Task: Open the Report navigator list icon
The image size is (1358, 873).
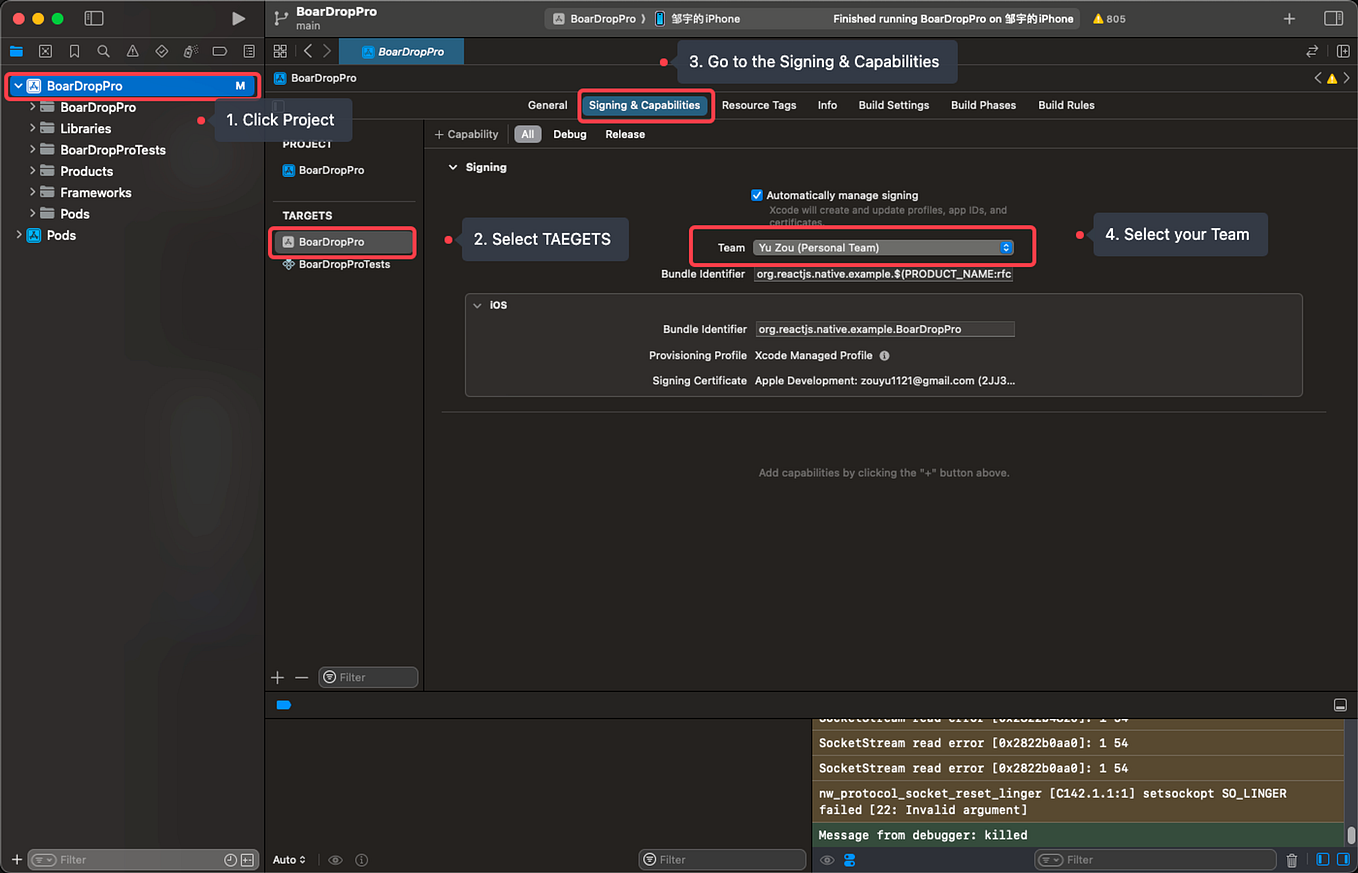Action: tap(248, 51)
